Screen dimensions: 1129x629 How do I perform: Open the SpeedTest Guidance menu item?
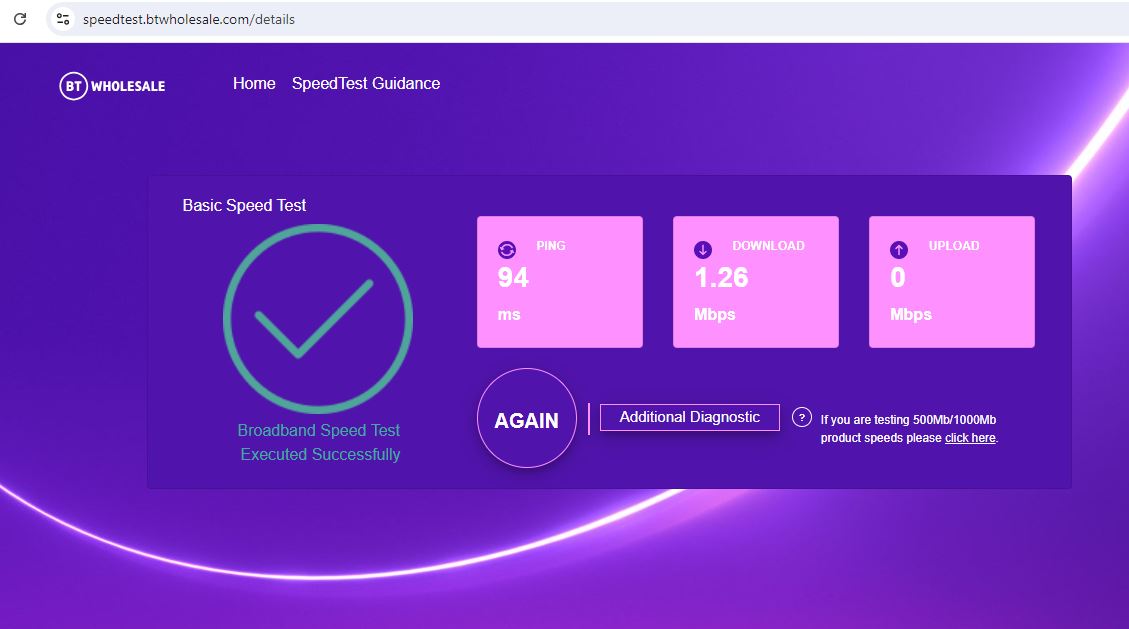366,83
